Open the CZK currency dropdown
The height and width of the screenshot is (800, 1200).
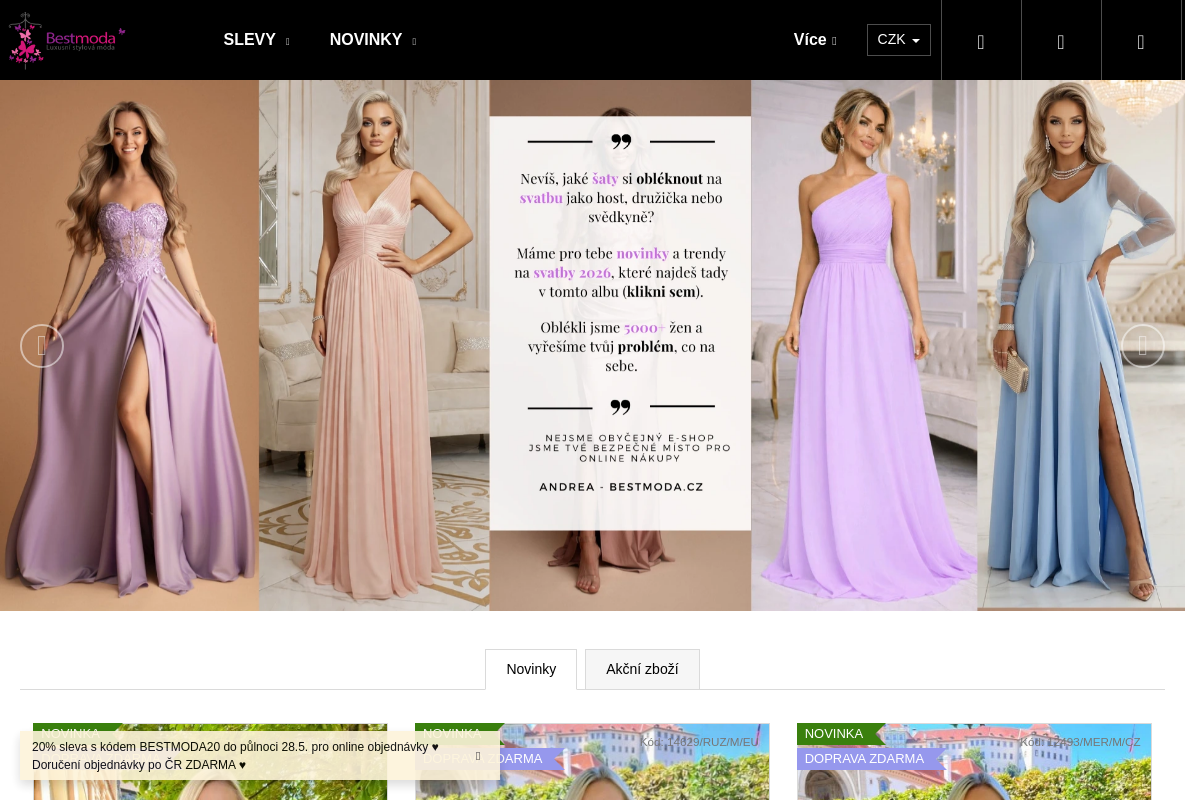click(x=898, y=40)
